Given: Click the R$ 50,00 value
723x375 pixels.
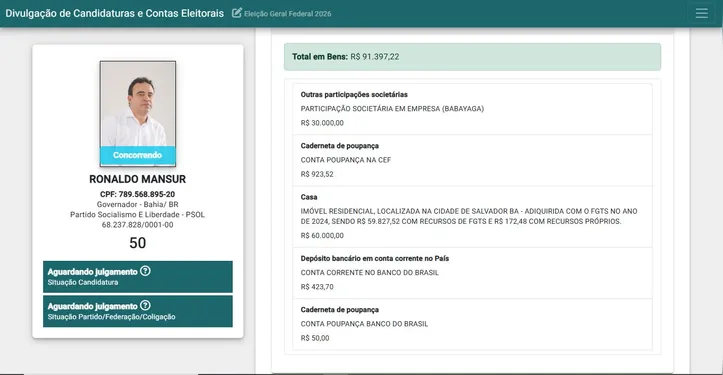Looking at the screenshot, I should click(x=315, y=338).
